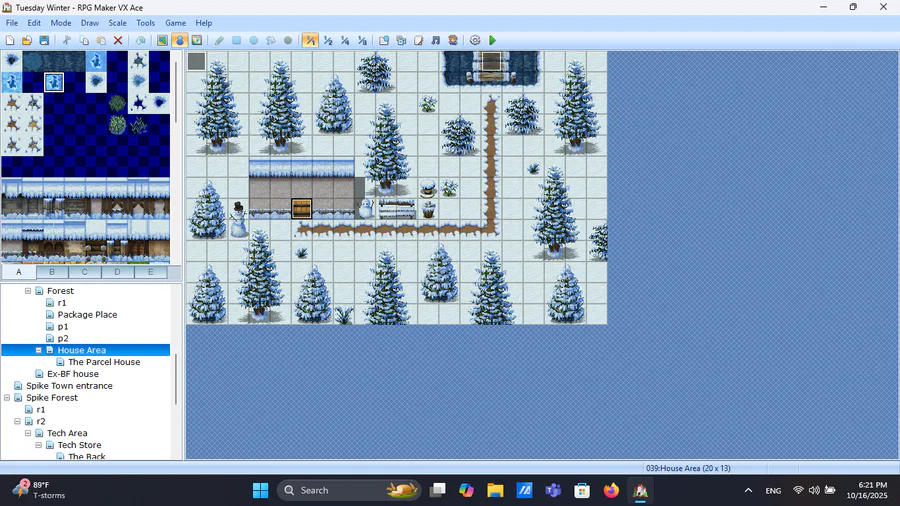Start Playtest with the green arrow

pyautogui.click(x=492, y=40)
